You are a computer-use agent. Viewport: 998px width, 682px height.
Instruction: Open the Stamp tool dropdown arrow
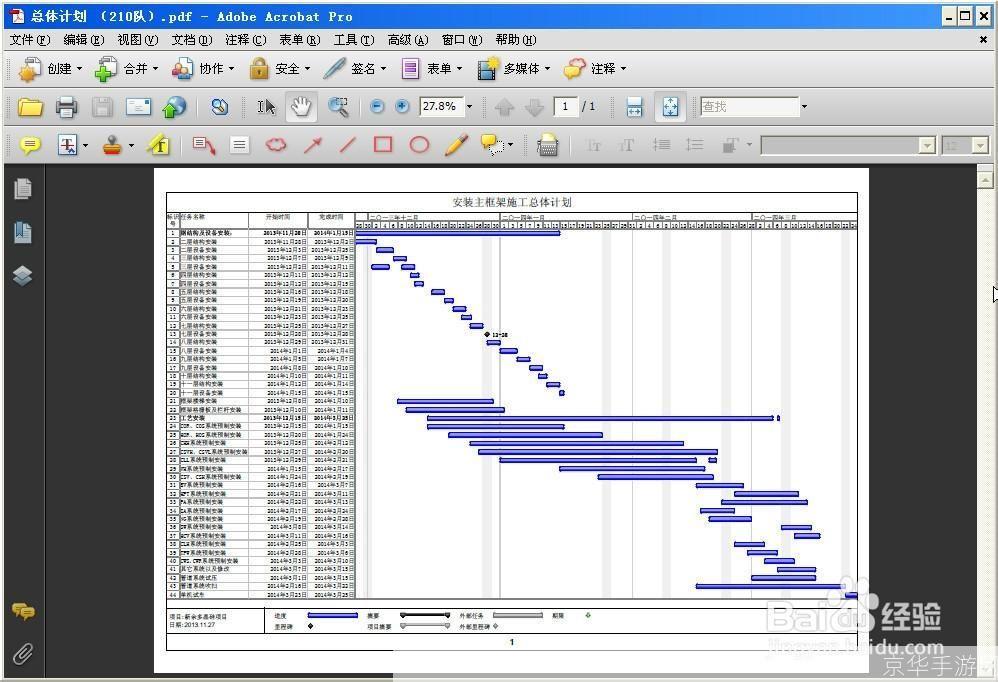(x=131, y=146)
